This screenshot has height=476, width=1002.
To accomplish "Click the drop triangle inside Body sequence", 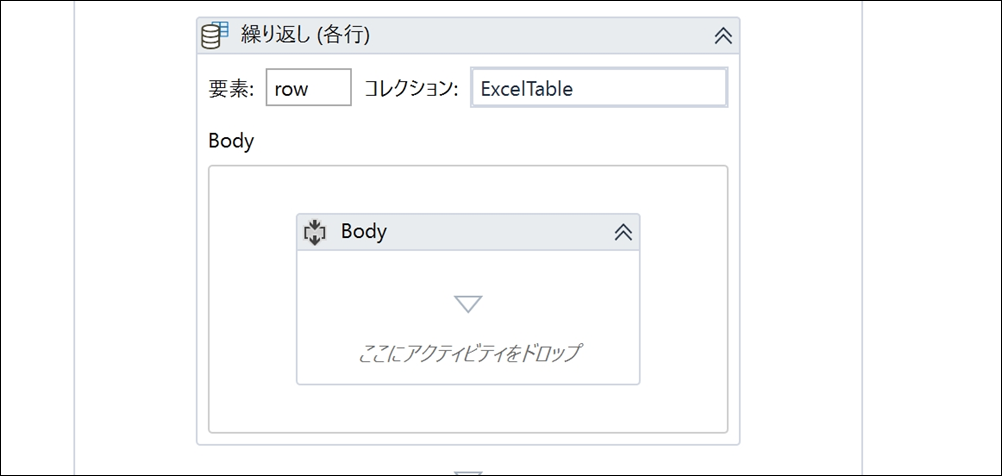I will [x=468, y=304].
